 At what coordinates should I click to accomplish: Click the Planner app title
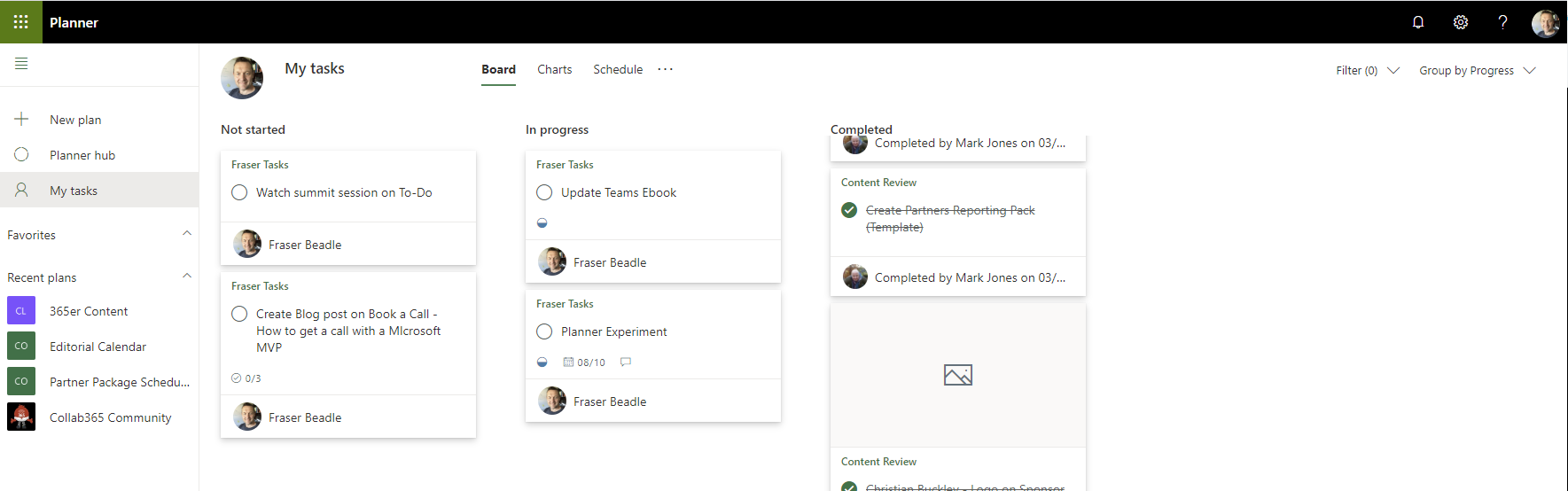tap(74, 22)
